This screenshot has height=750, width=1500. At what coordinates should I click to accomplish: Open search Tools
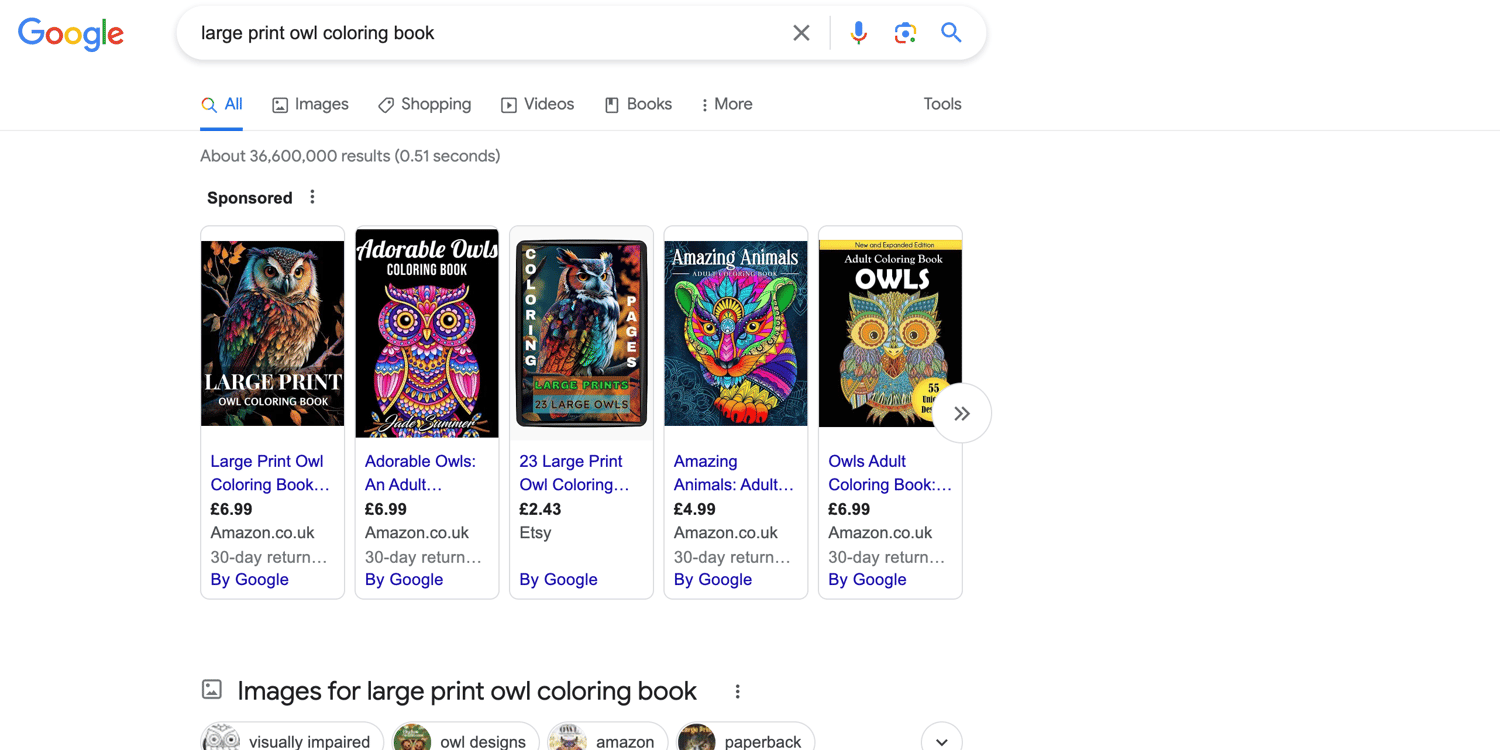[941, 104]
